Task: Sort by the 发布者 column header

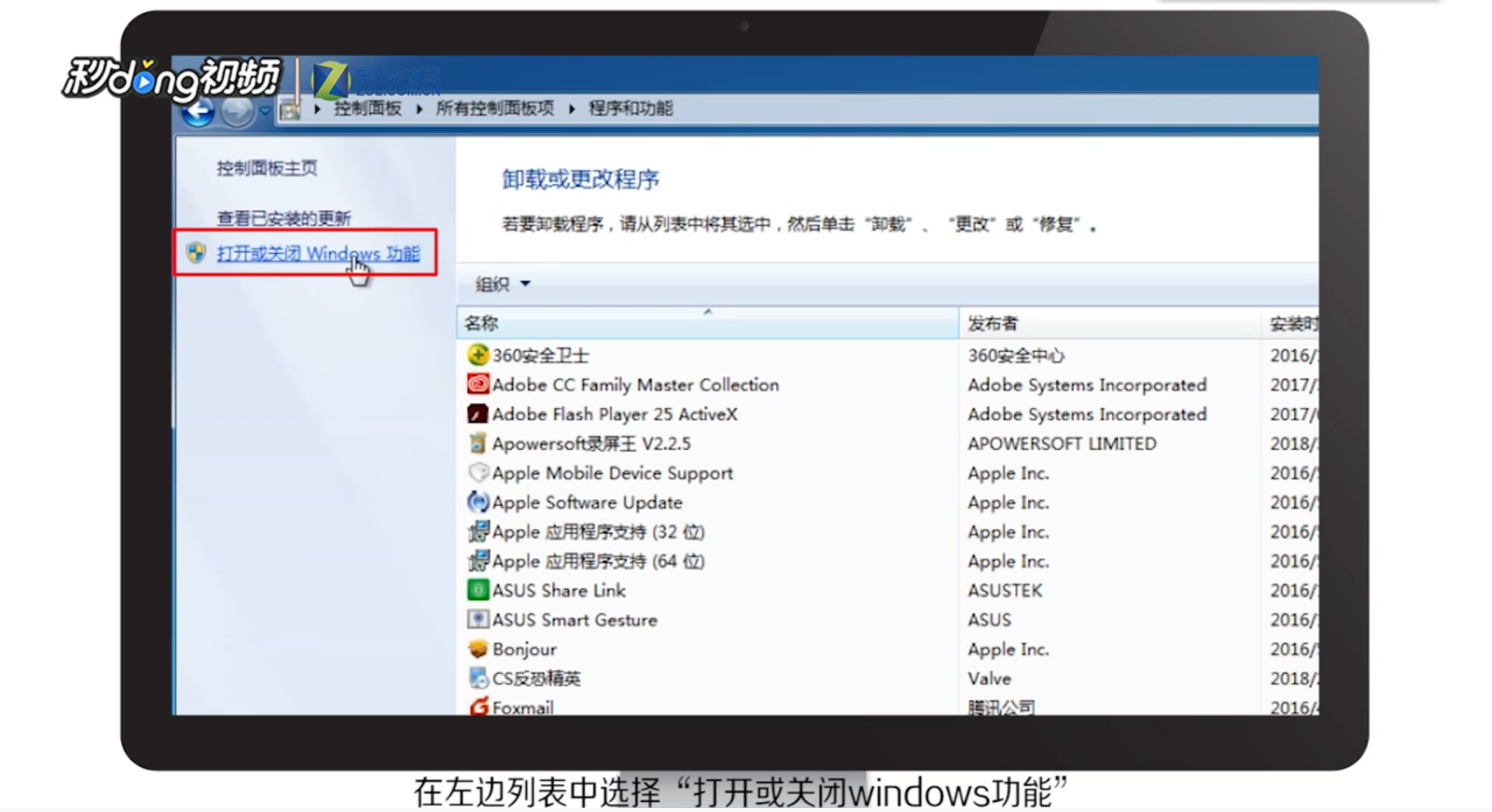Action: point(1110,323)
